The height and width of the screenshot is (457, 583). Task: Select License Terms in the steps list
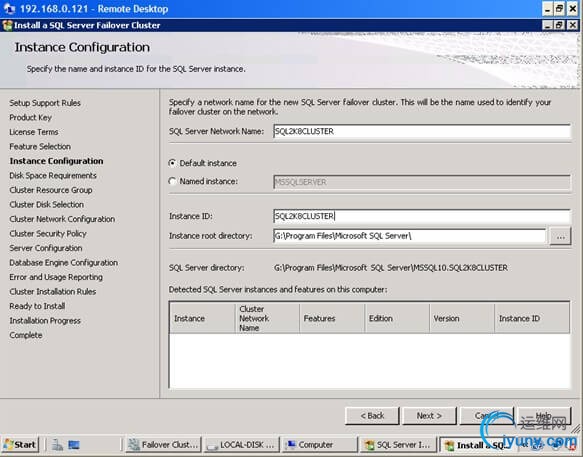click(x=34, y=132)
